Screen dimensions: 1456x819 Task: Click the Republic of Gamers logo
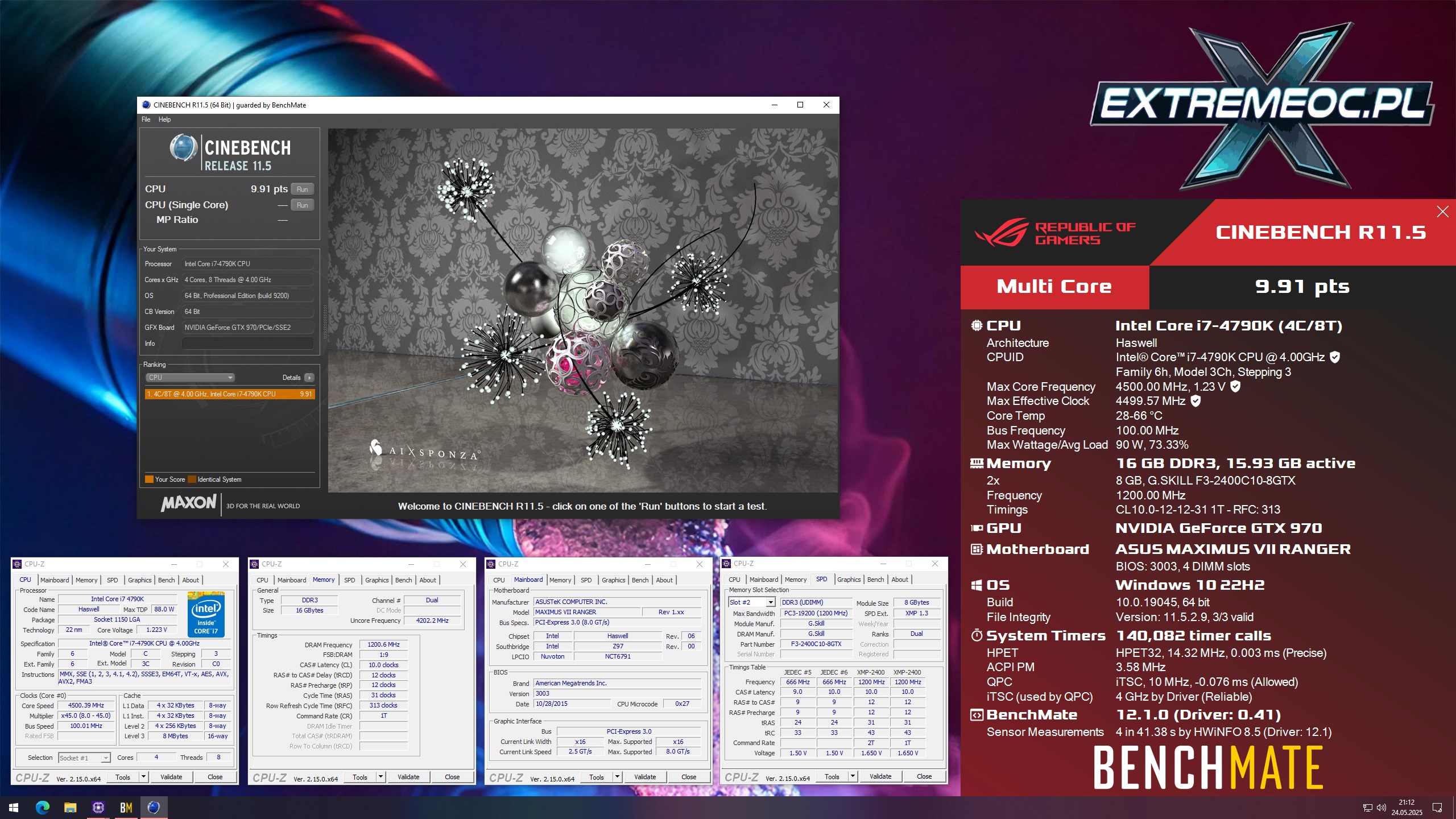(x=1055, y=233)
